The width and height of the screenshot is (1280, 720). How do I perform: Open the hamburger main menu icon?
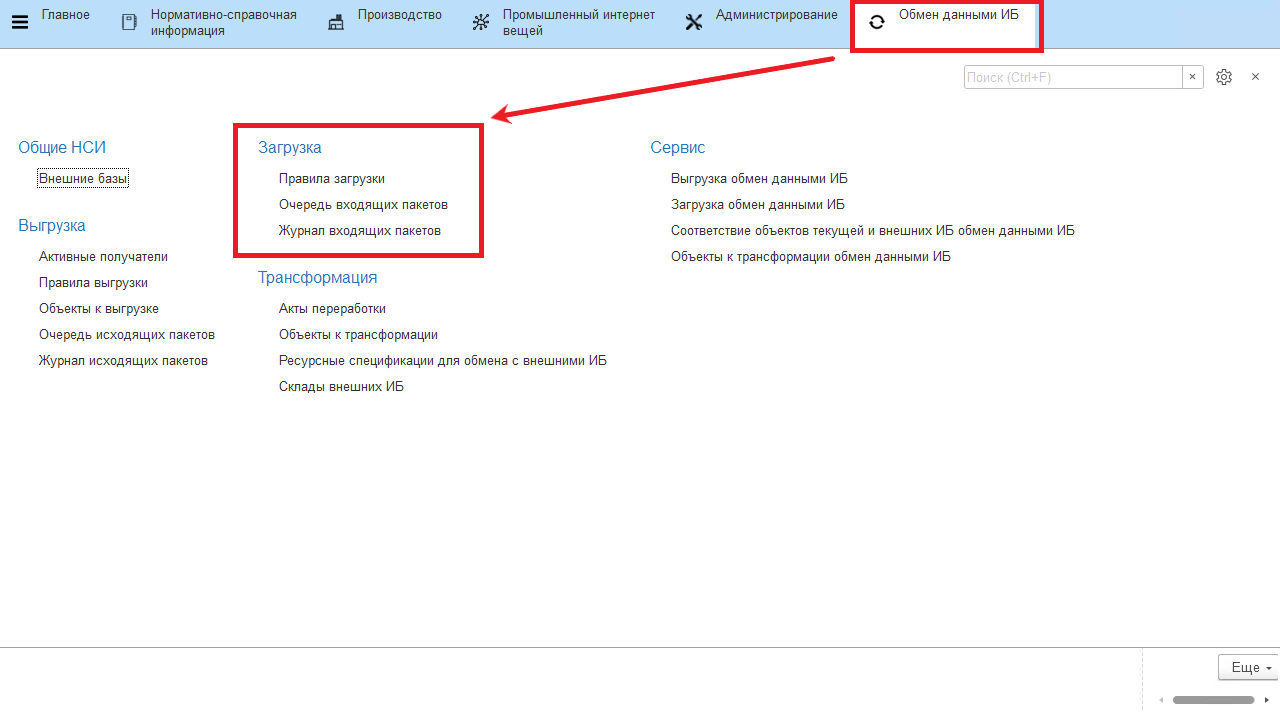point(19,23)
